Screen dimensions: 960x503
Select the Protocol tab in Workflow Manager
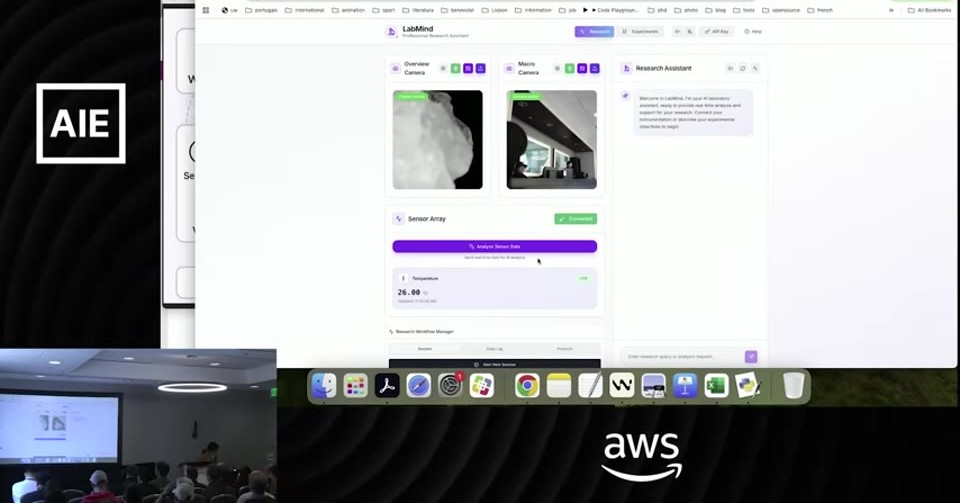(564, 349)
